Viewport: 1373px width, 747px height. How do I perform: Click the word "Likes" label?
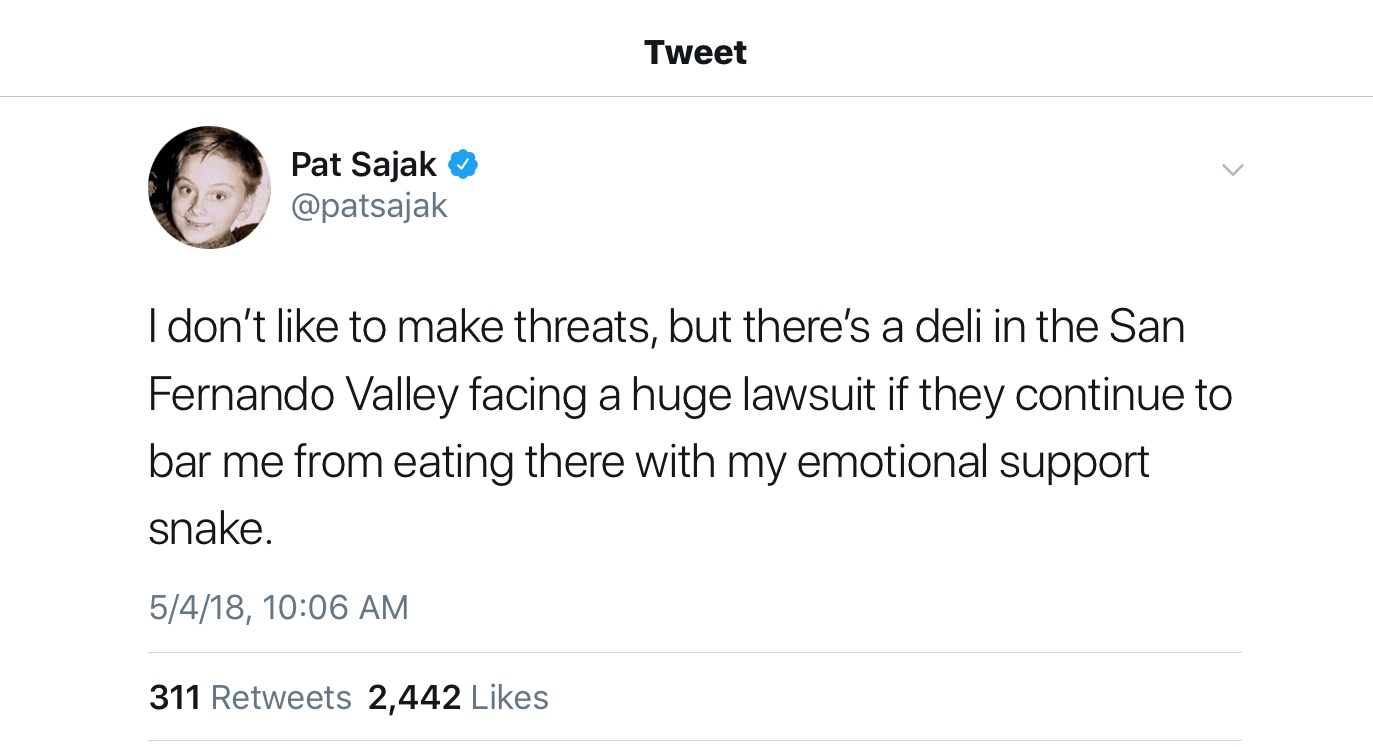(x=509, y=697)
